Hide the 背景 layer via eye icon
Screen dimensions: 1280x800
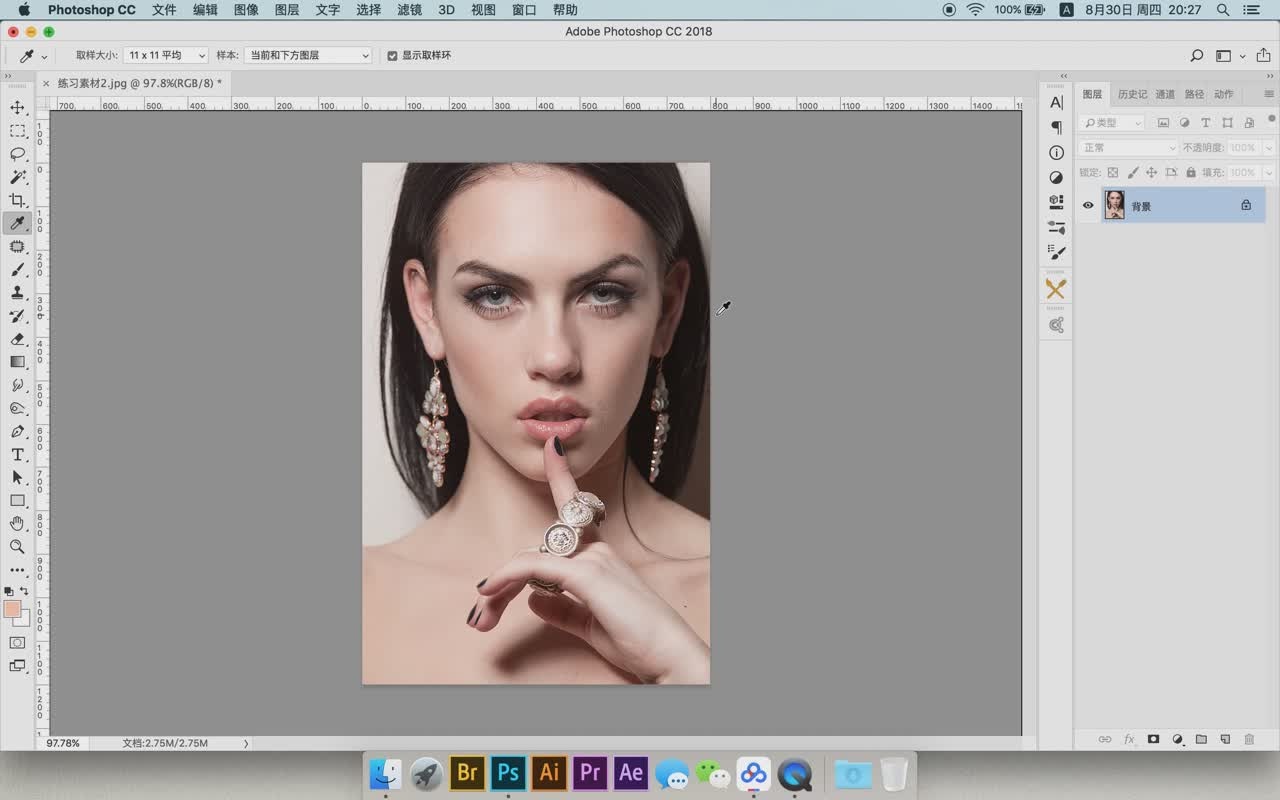(1088, 205)
